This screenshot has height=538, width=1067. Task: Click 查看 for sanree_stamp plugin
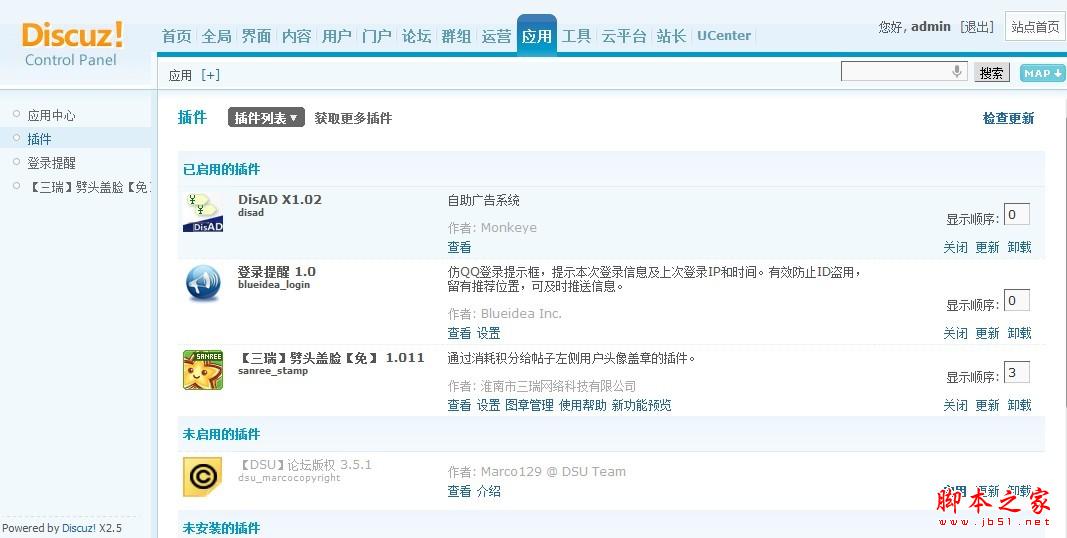pyautogui.click(x=459, y=405)
